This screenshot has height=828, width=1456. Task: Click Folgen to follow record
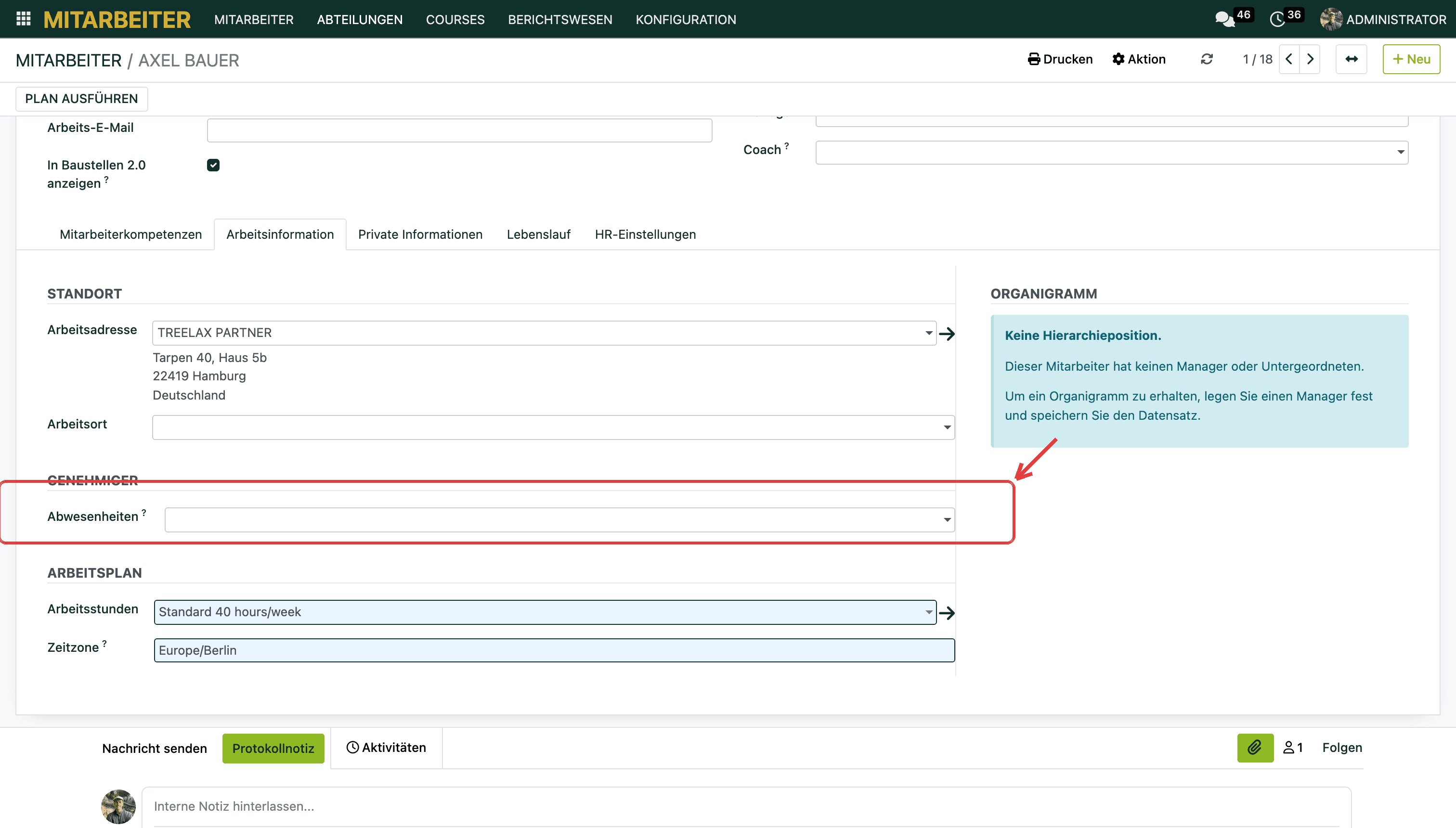[1342, 748]
